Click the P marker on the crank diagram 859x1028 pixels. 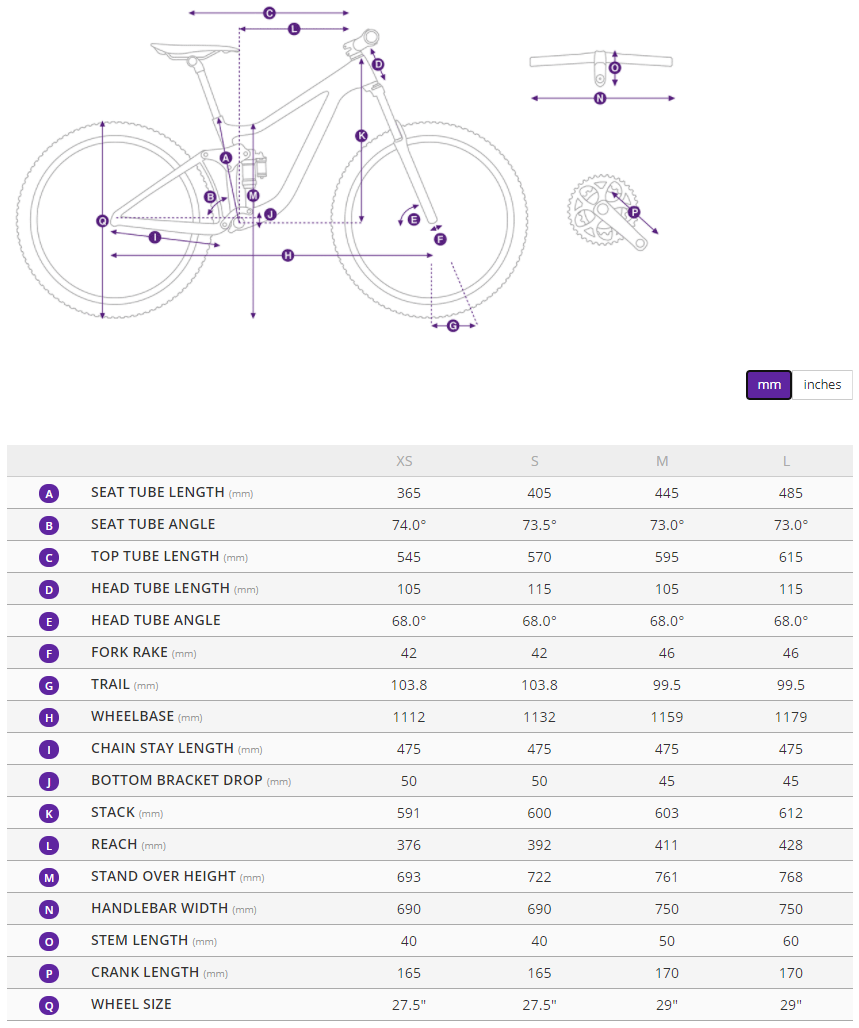pyautogui.click(x=633, y=212)
